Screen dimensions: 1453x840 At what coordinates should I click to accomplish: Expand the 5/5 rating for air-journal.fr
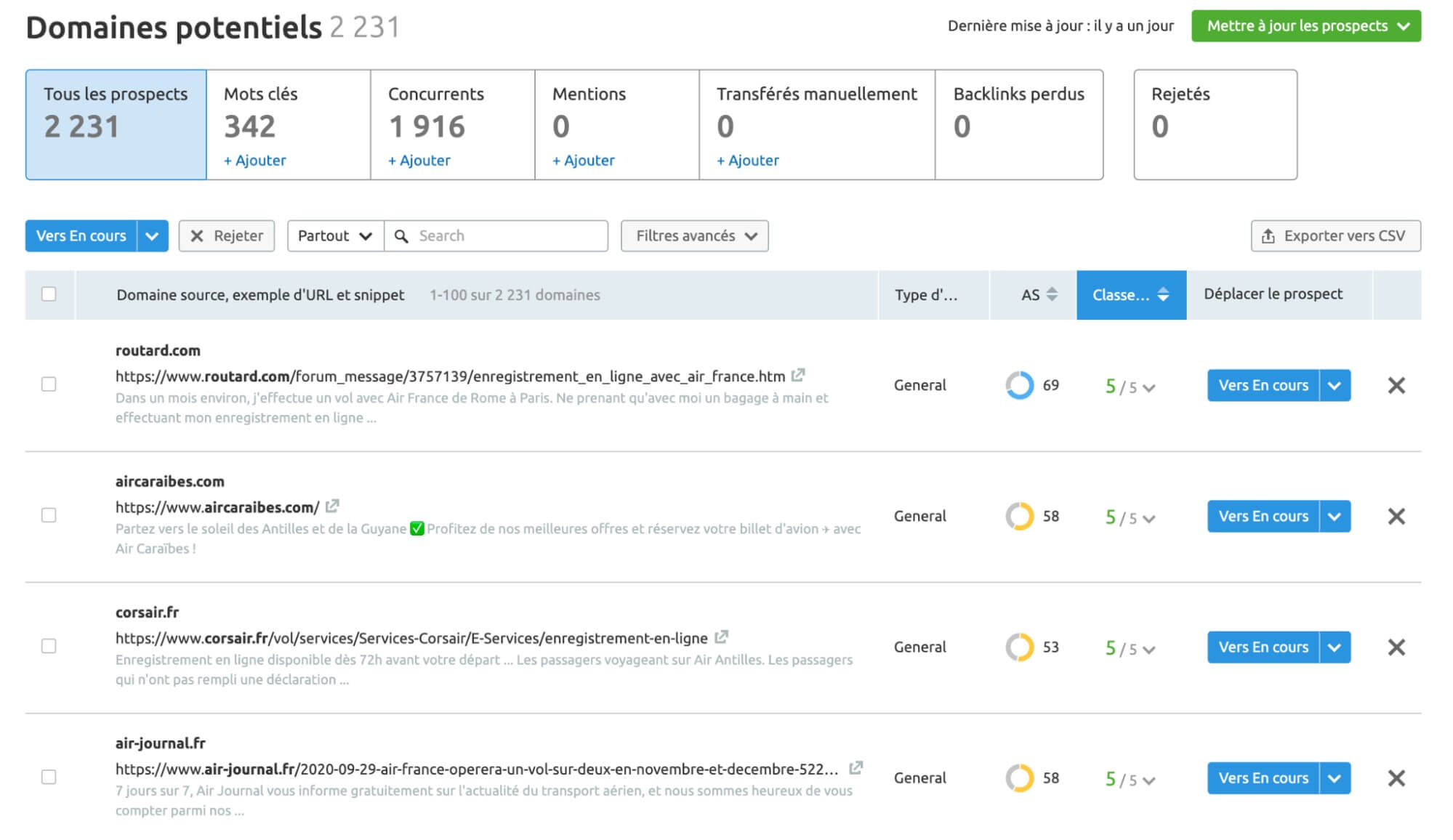(x=1130, y=779)
